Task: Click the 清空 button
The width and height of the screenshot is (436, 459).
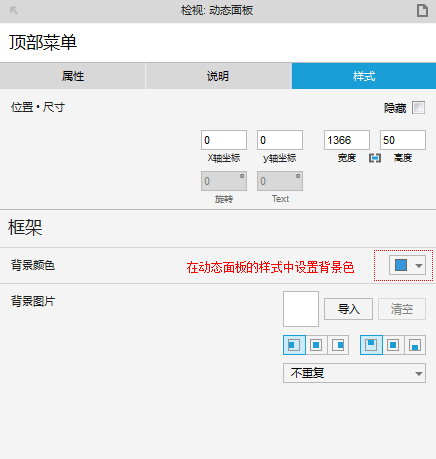Action: (x=402, y=309)
